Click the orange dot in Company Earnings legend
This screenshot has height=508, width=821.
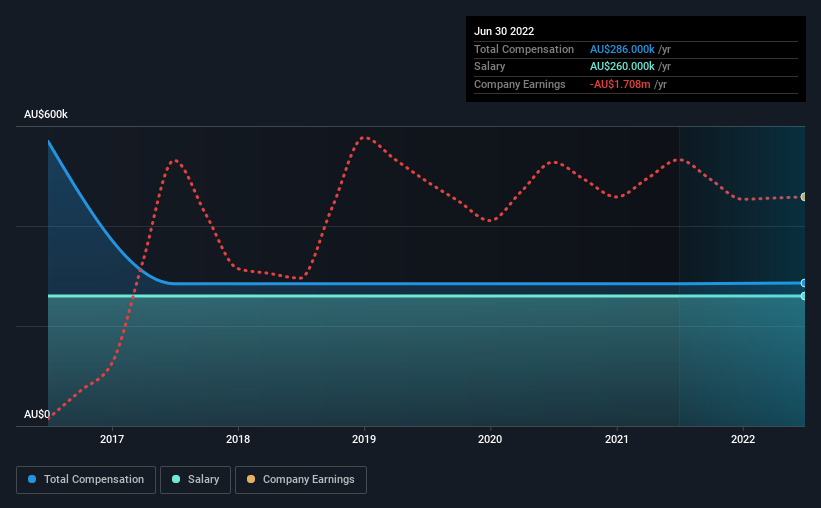point(251,479)
